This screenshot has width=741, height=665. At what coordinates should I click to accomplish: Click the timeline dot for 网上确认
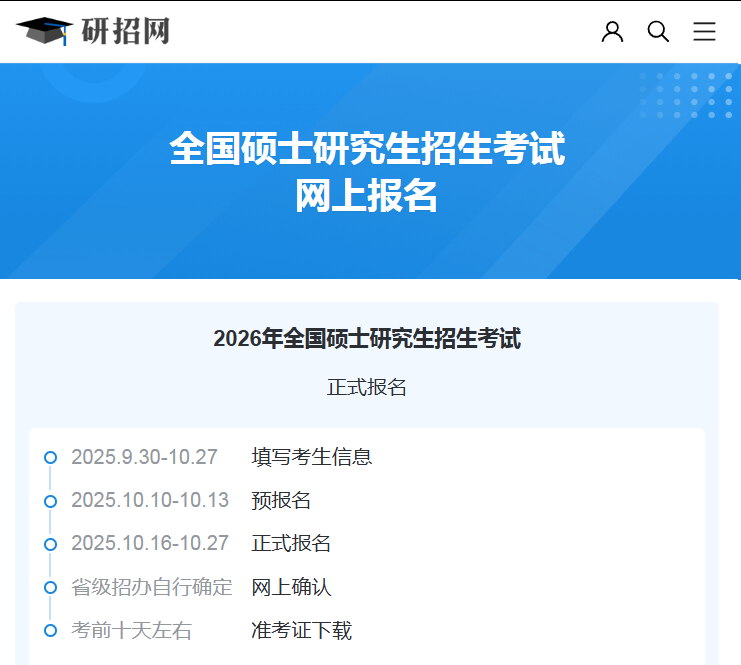point(50,588)
